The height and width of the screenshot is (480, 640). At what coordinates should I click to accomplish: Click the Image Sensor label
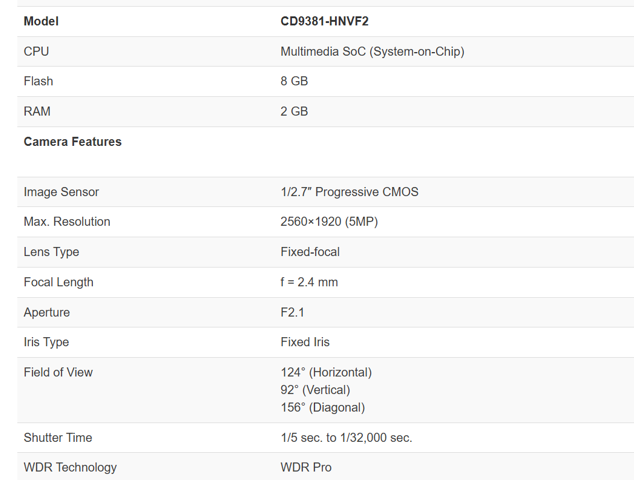click(x=61, y=192)
